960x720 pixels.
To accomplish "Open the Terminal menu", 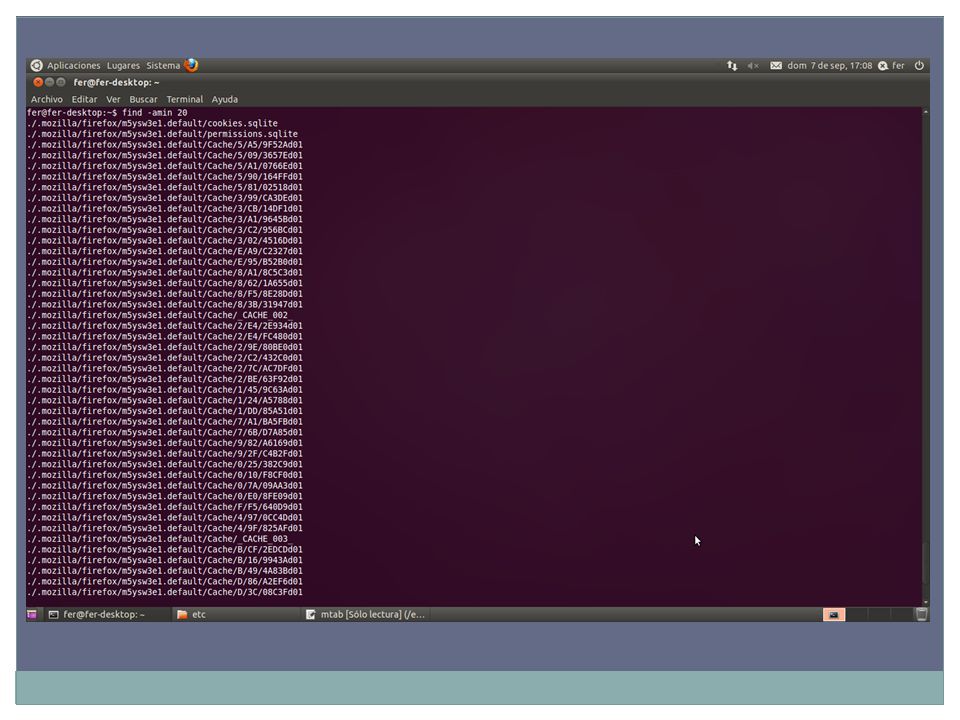I will (x=184, y=99).
